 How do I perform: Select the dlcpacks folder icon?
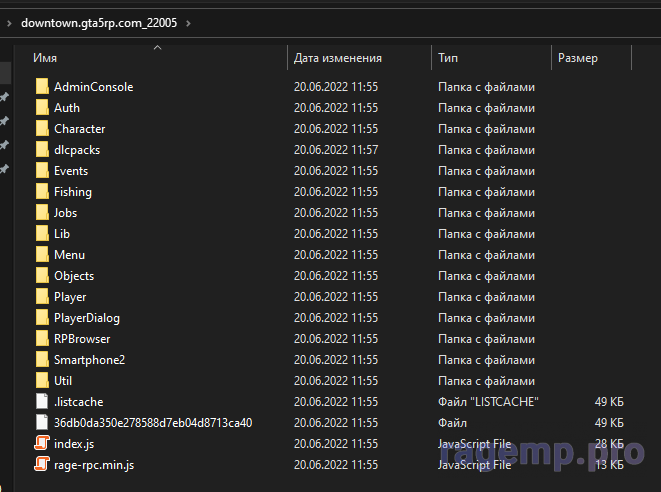click(41, 150)
